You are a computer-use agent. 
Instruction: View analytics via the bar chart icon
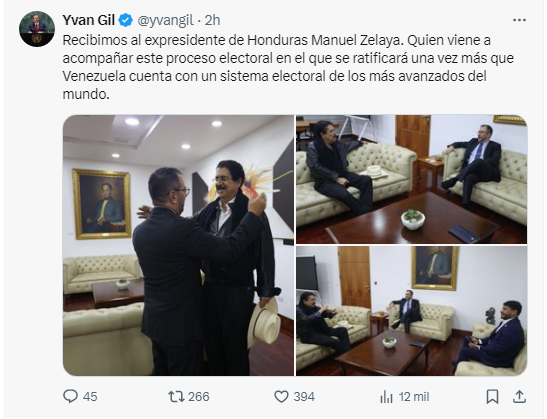pos(386,397)
